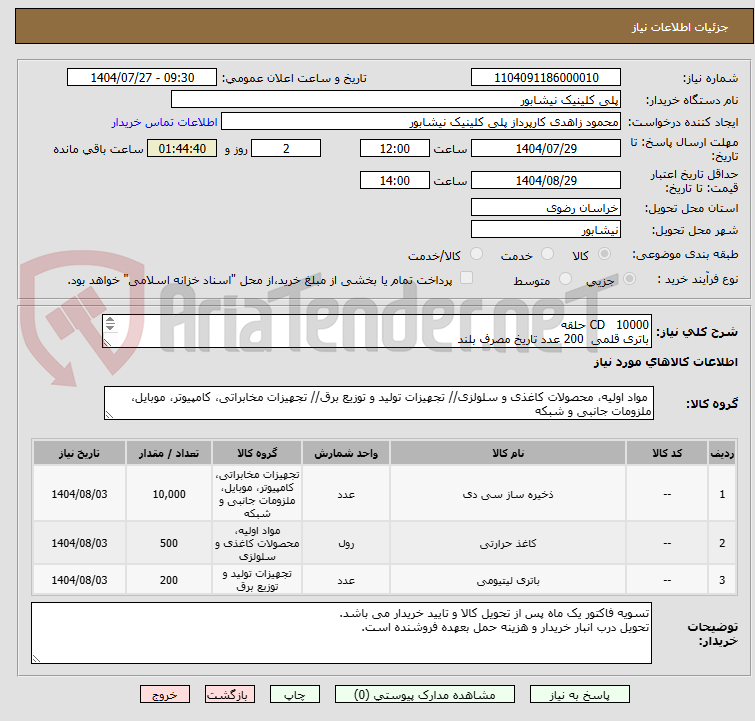Screen dimensions: 755x721
Task: Select the کالا/خدمت radio button
Action: tap(476, 254)
